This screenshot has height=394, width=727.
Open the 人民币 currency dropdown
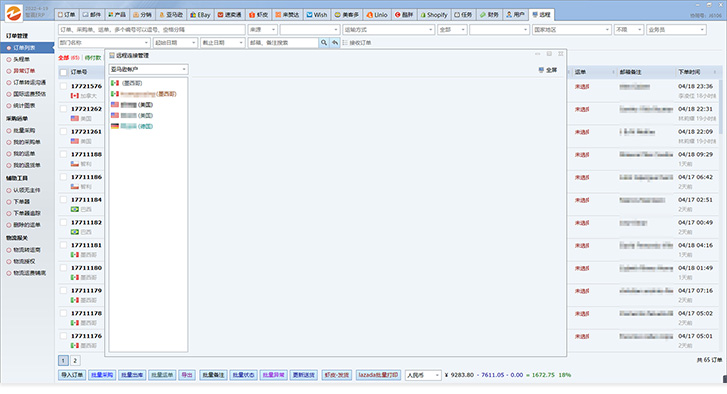(423, 375)
